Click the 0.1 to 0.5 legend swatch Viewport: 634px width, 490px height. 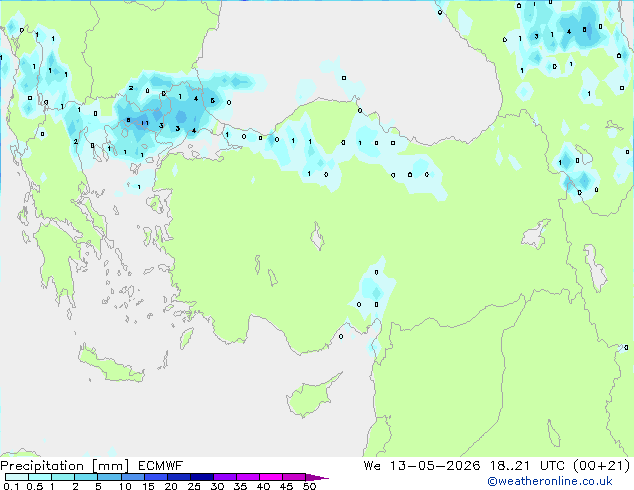17,477
